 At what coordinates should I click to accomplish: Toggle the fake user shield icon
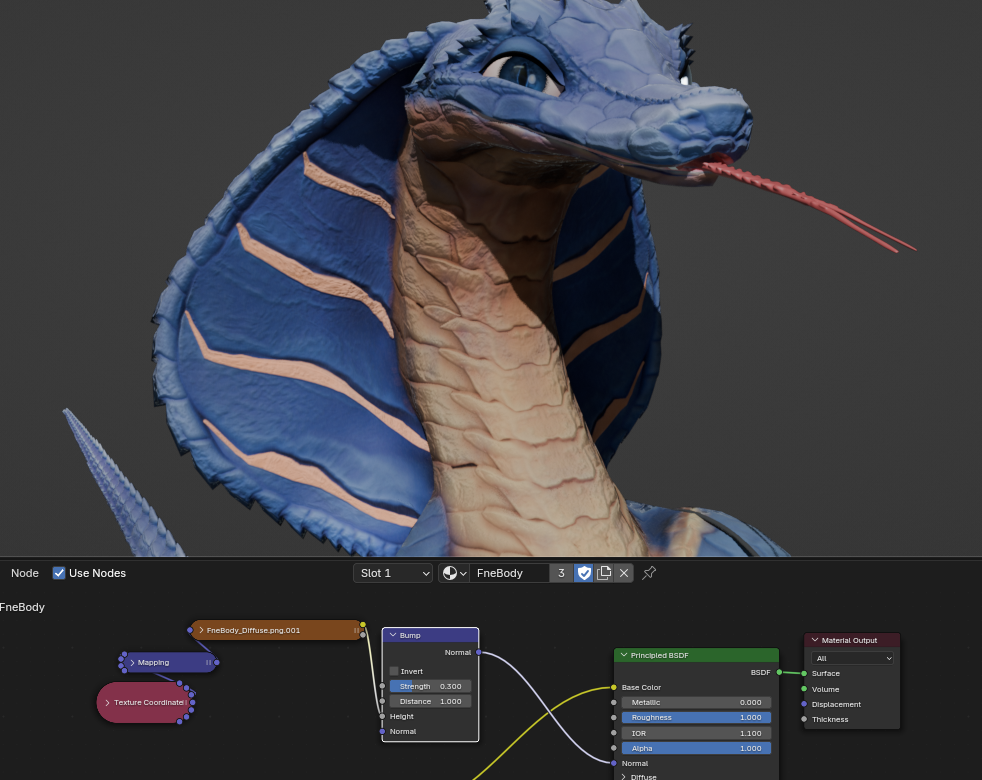pyautogui.click(x=584, y=573)
